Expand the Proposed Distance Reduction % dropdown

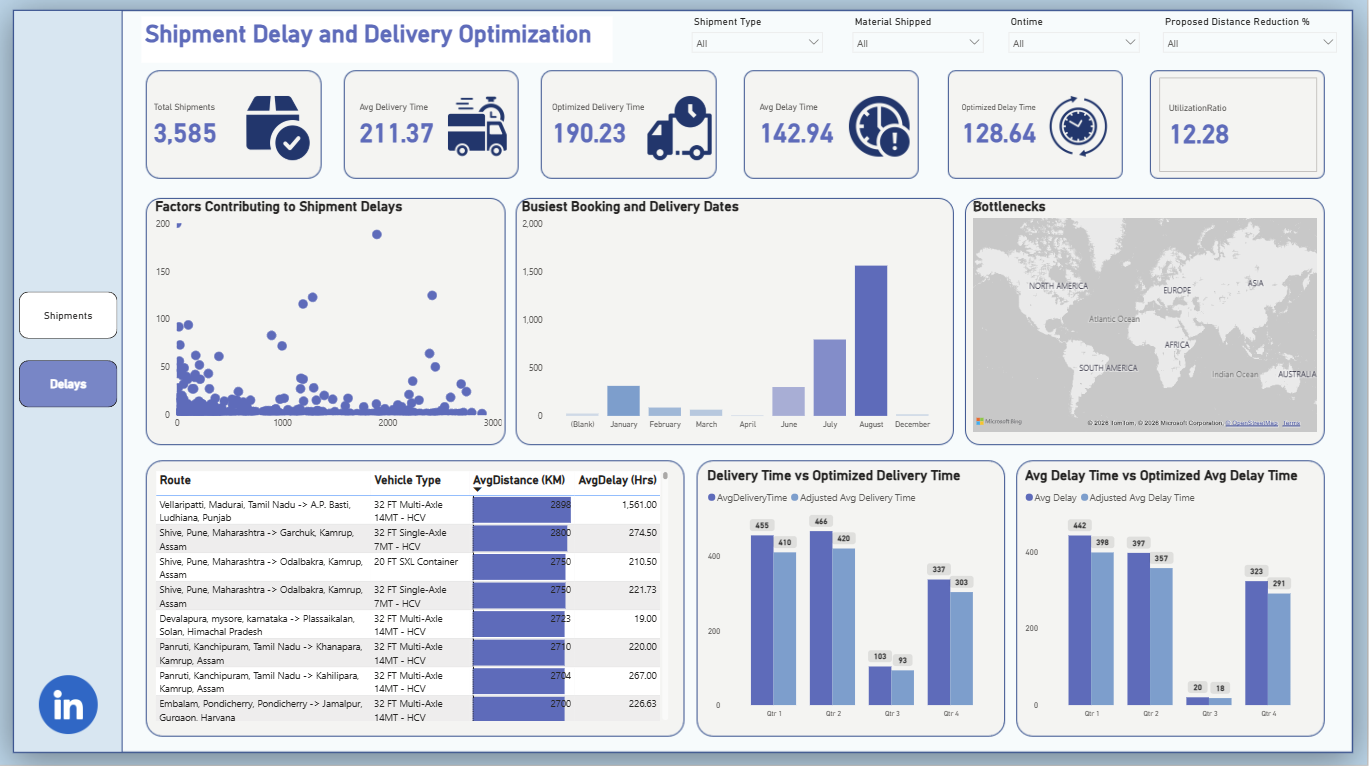(x=1250, y=43)
